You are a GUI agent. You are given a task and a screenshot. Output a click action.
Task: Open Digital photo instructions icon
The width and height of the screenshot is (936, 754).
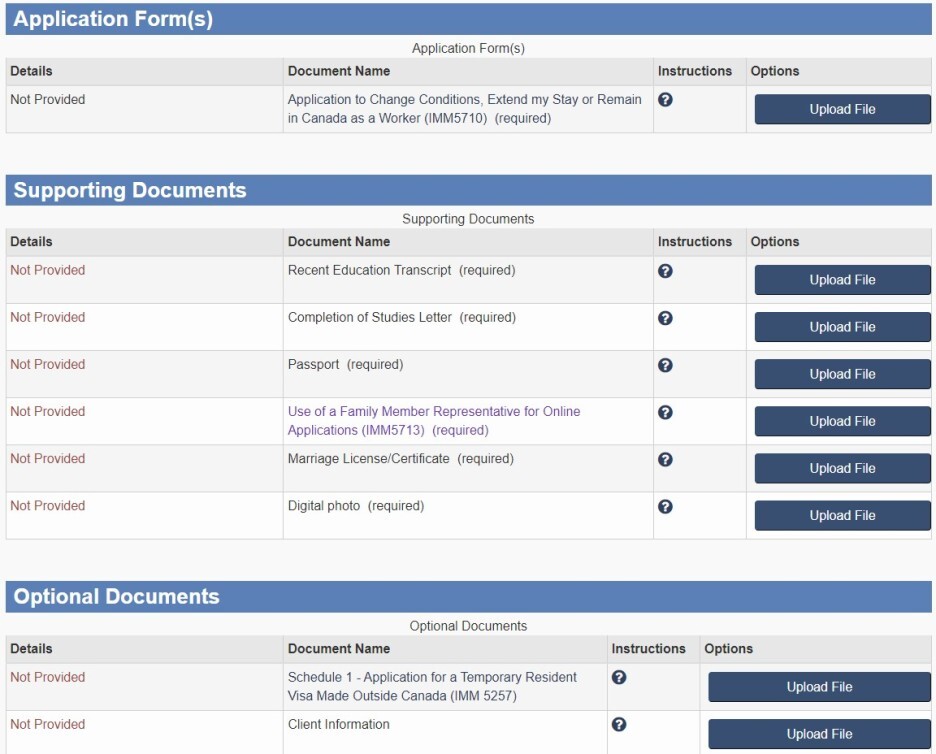pos(665,507)
